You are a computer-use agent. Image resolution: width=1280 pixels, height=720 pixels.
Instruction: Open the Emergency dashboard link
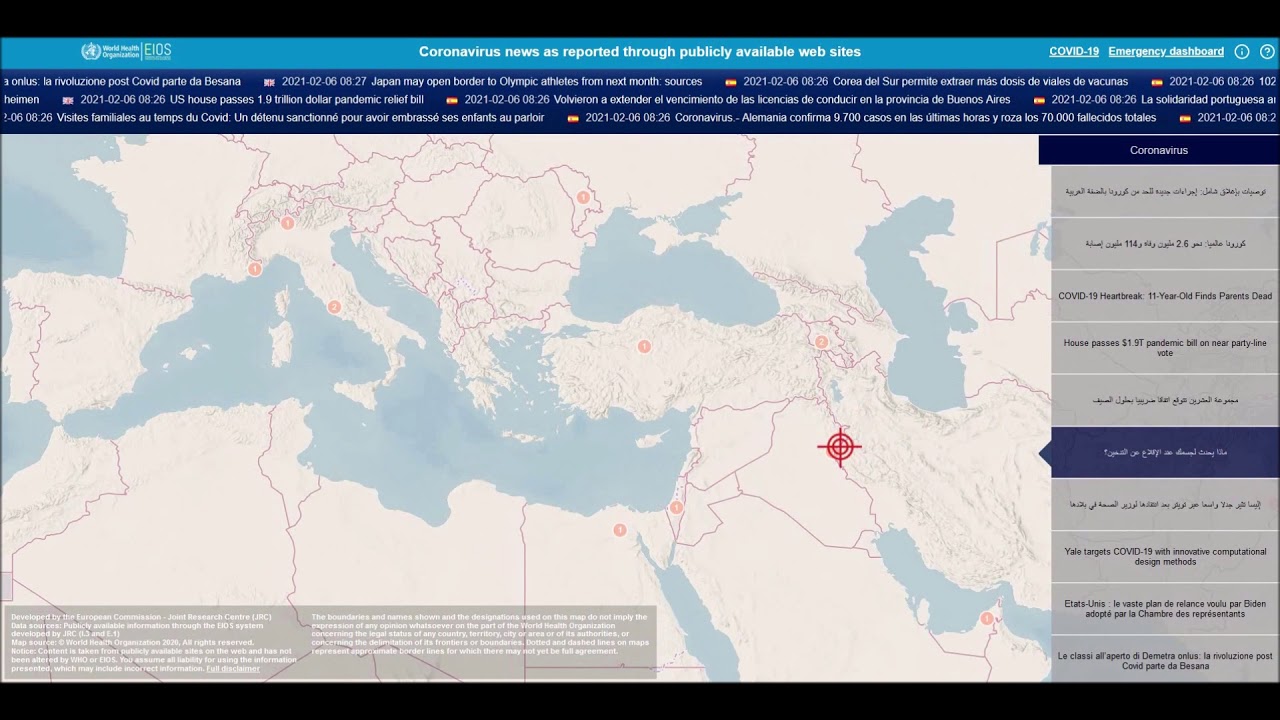(x=1166, y=52)
